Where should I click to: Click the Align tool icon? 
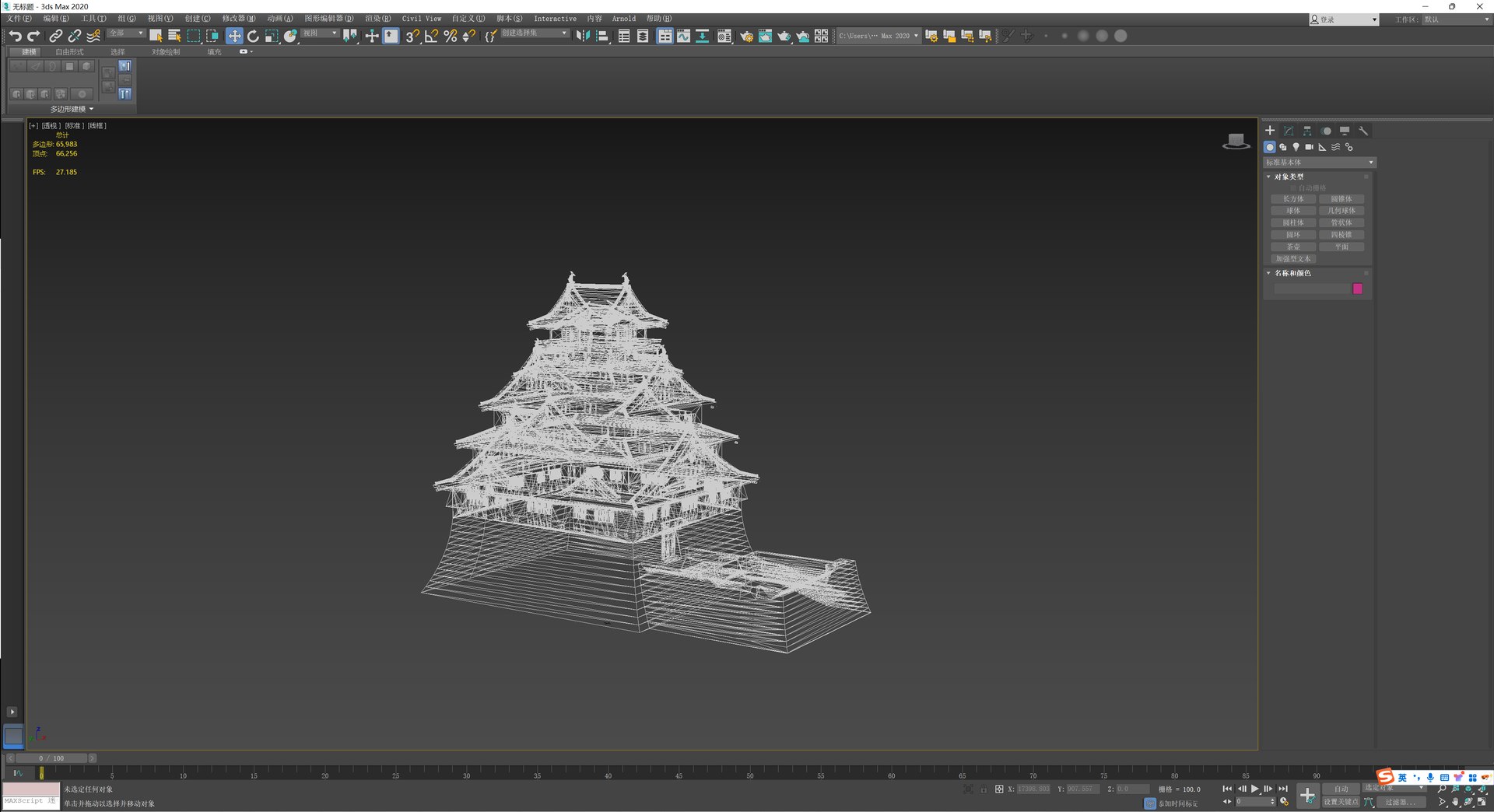coord(601,36)
